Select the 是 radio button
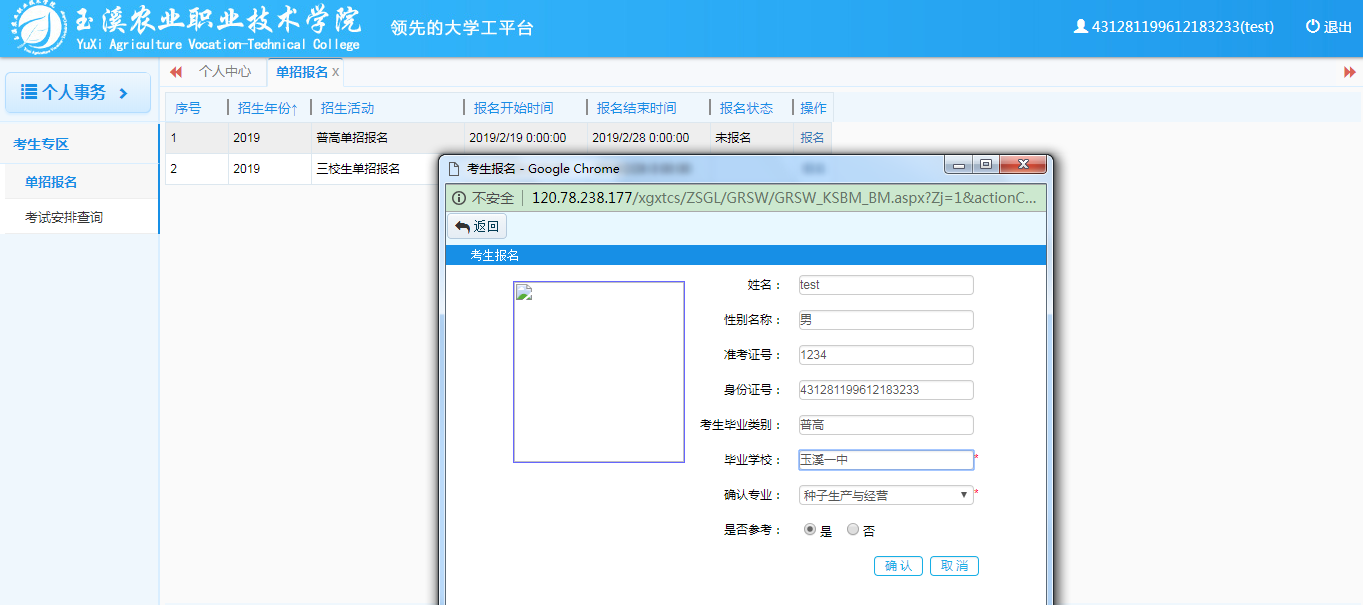Screen dimensions: 1363x605 [x=810, y=530]
